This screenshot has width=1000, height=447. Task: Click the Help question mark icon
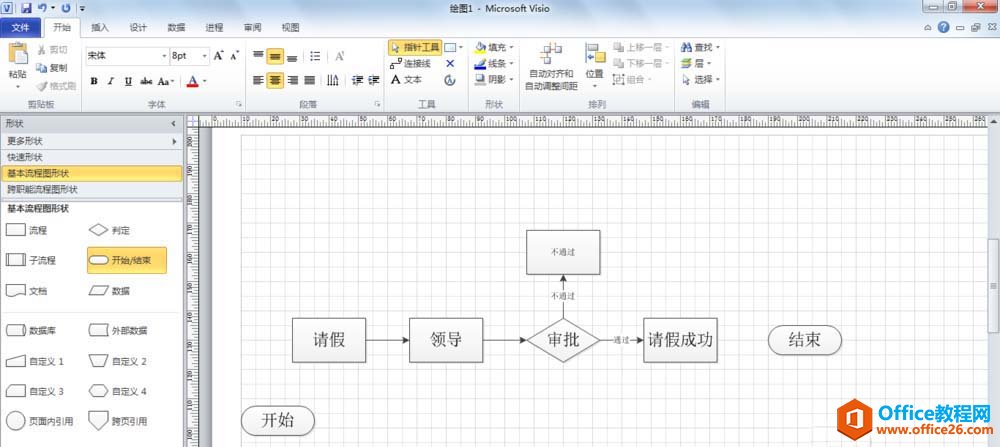pos(944,27)
